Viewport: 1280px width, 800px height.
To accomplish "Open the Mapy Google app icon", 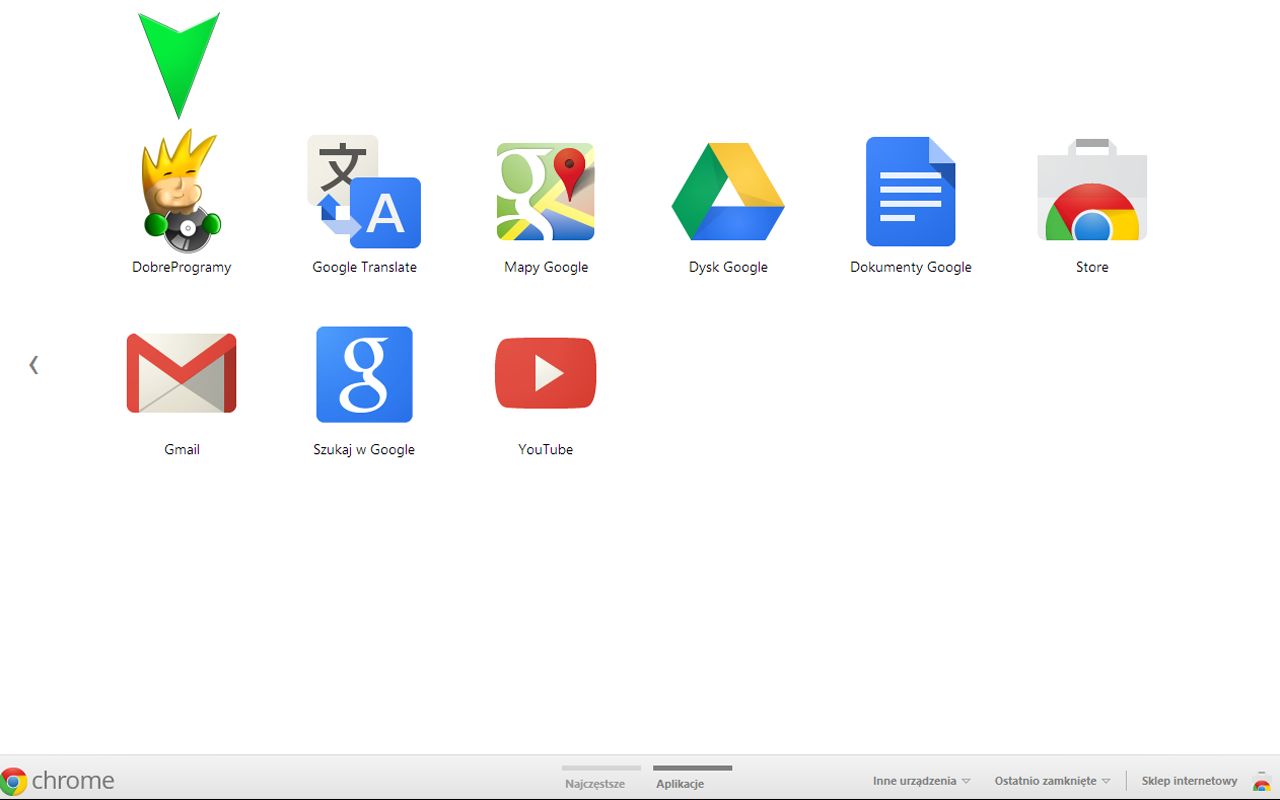I will [546, 191].
